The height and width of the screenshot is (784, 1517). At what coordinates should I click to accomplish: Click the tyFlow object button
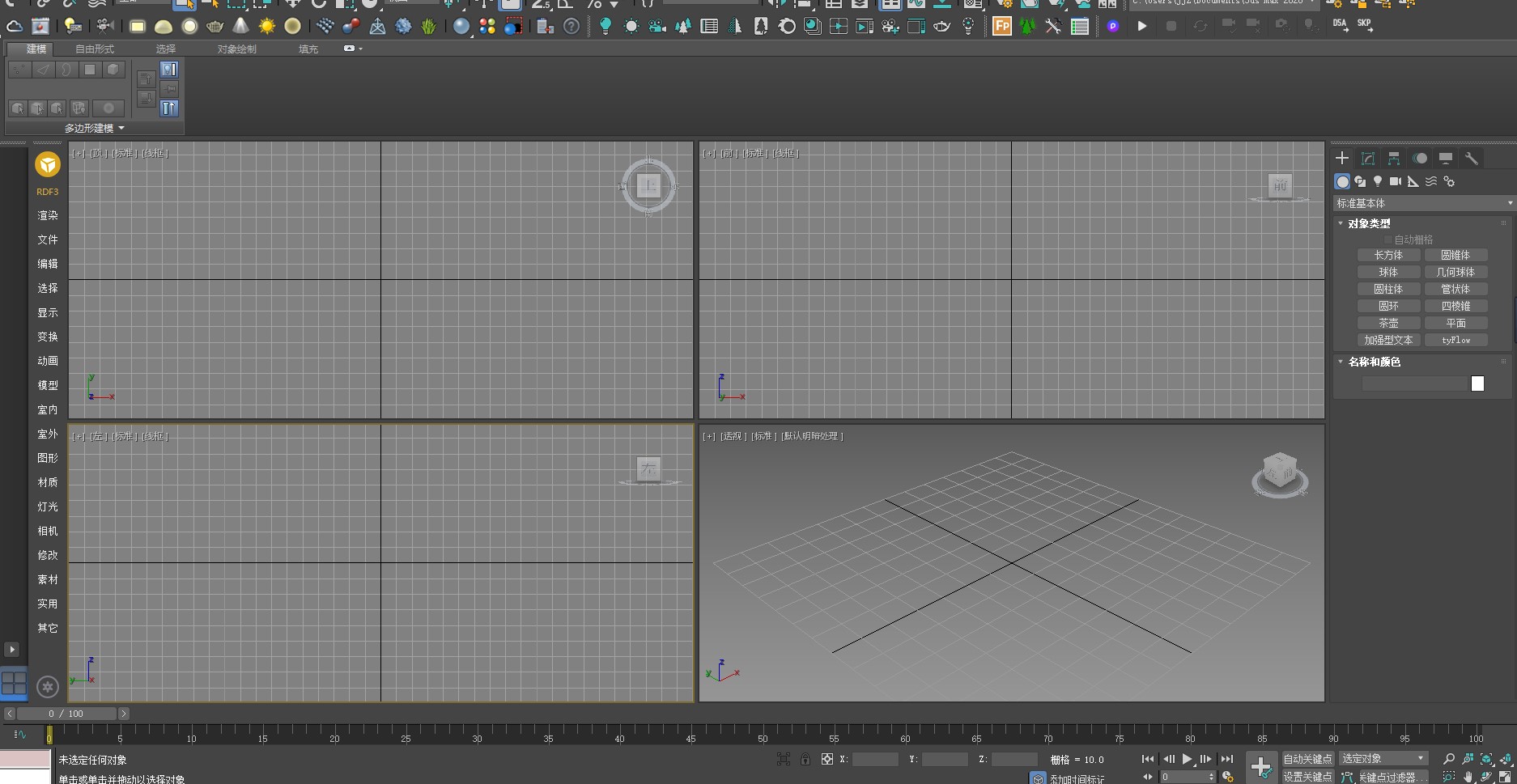1455,340
